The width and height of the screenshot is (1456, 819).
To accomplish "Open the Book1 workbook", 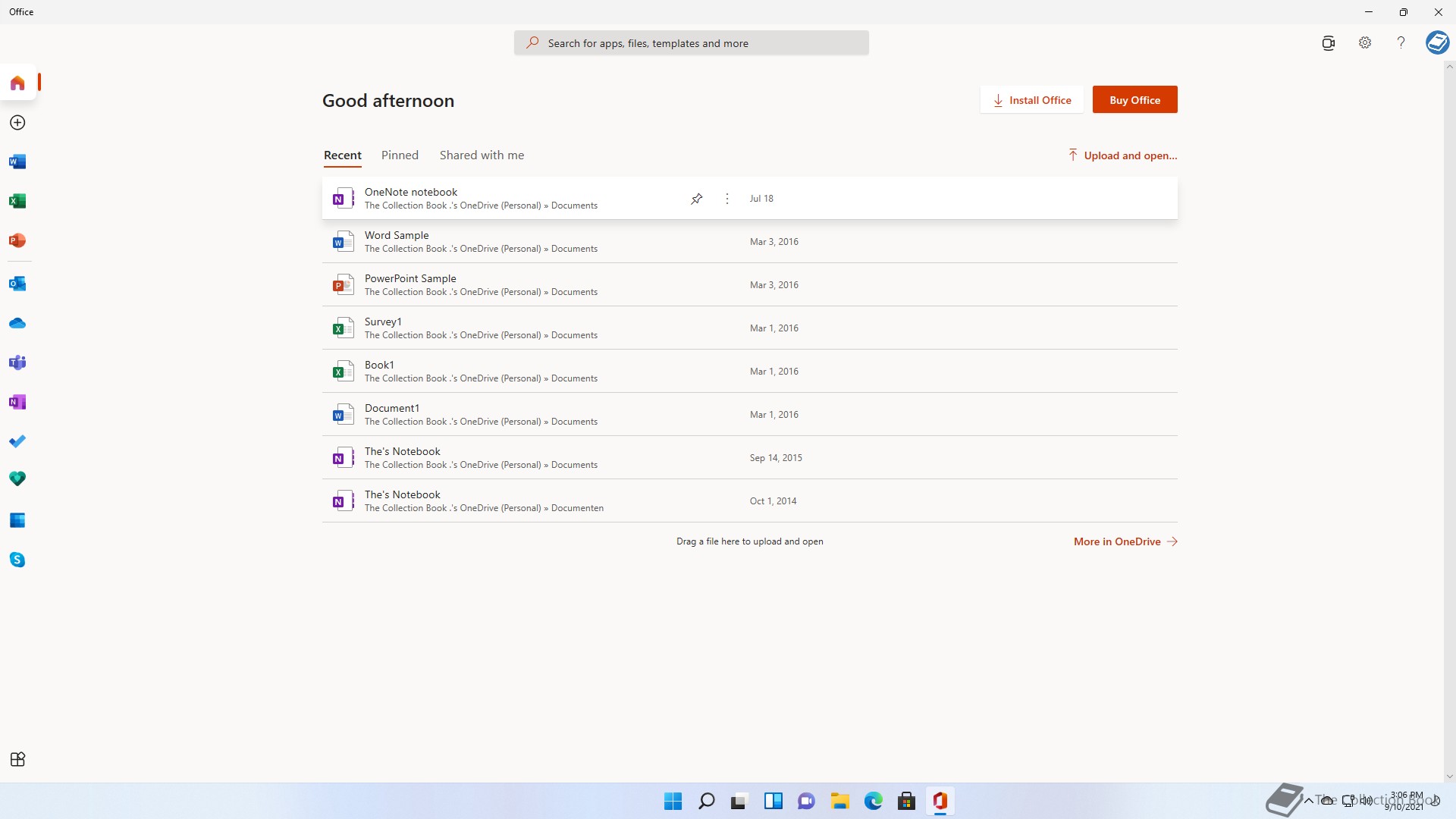I will click(749, 372).
